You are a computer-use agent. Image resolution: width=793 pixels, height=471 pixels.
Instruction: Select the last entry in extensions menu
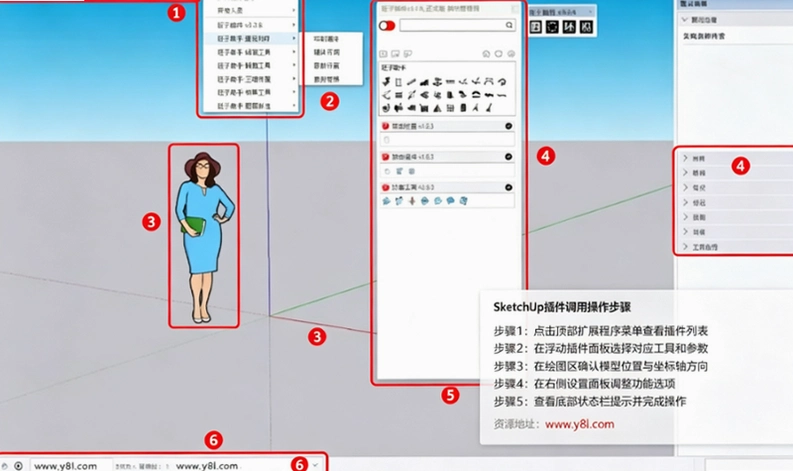251,106
